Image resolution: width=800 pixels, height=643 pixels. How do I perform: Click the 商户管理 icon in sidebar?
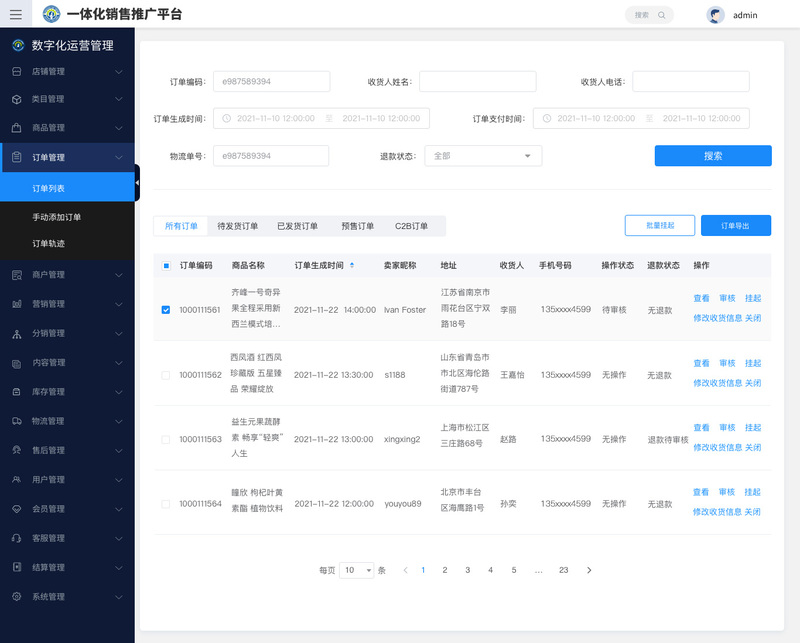pyautogui.click(x=16, y=275)
